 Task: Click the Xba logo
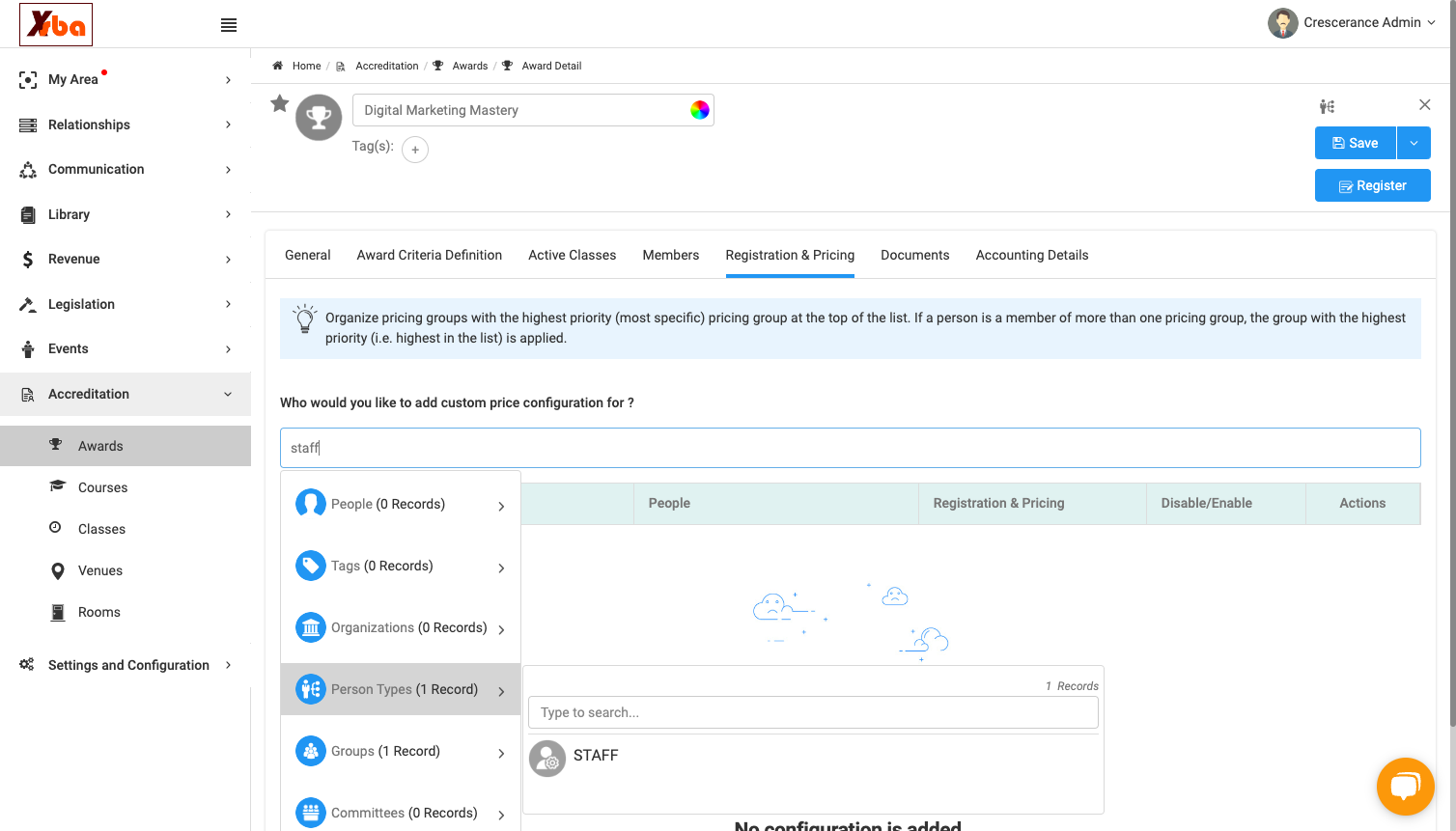56,24
